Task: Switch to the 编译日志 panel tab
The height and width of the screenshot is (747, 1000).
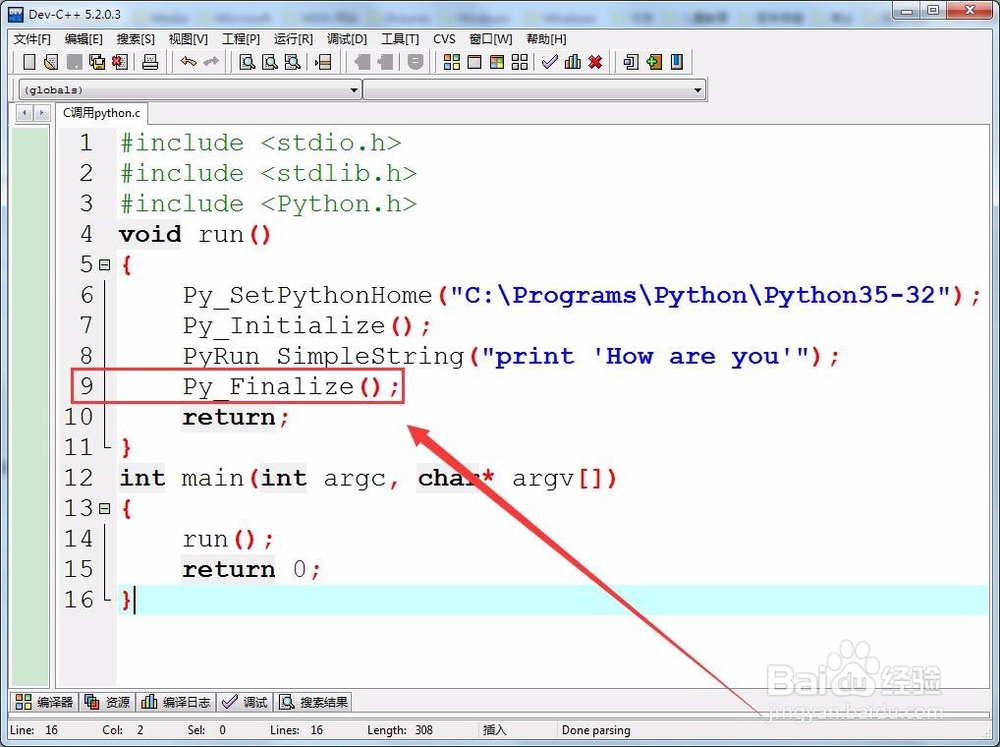Action: point(175,701)
